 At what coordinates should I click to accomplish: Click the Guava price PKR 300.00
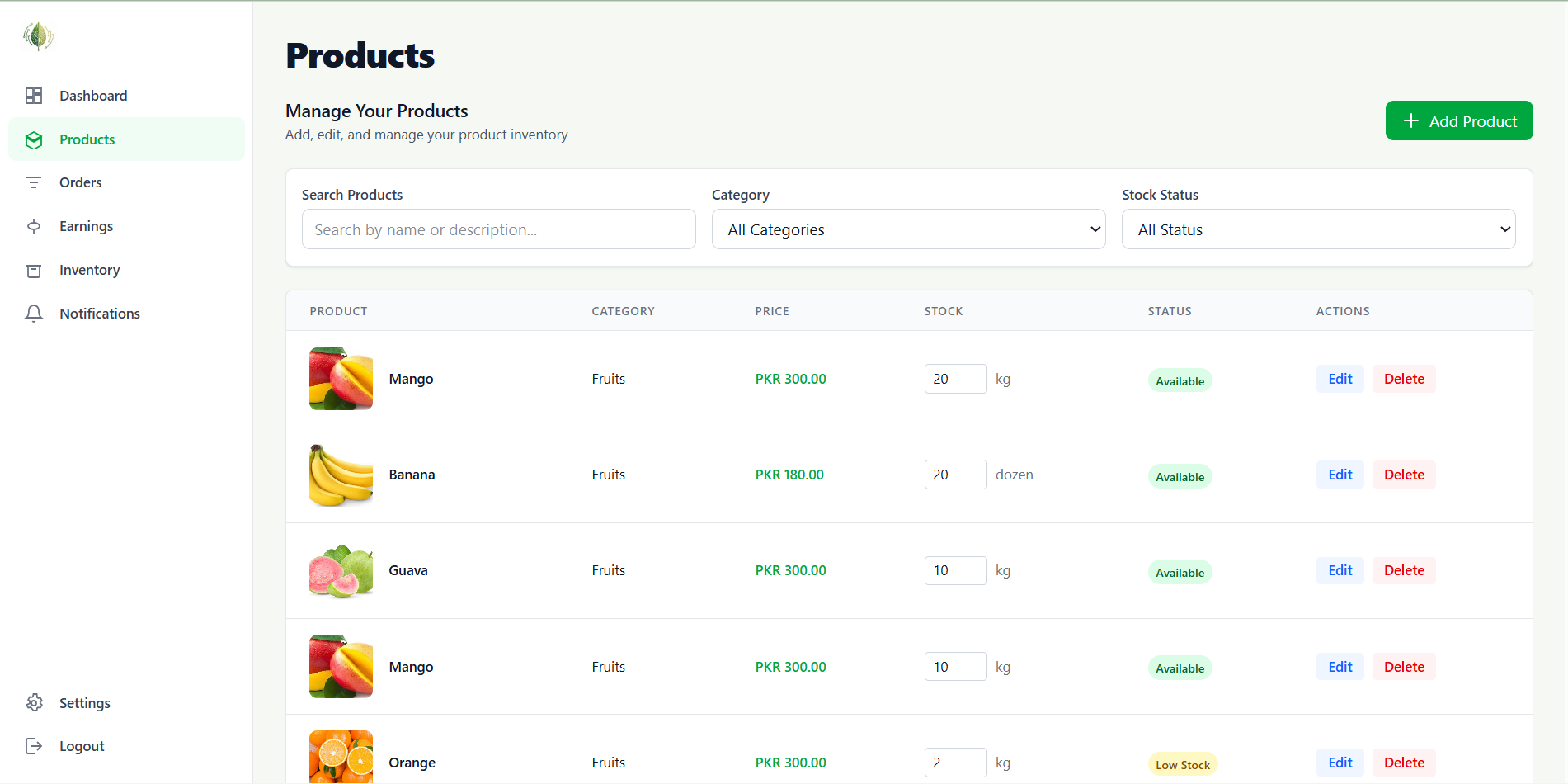[x=790, y=570]
